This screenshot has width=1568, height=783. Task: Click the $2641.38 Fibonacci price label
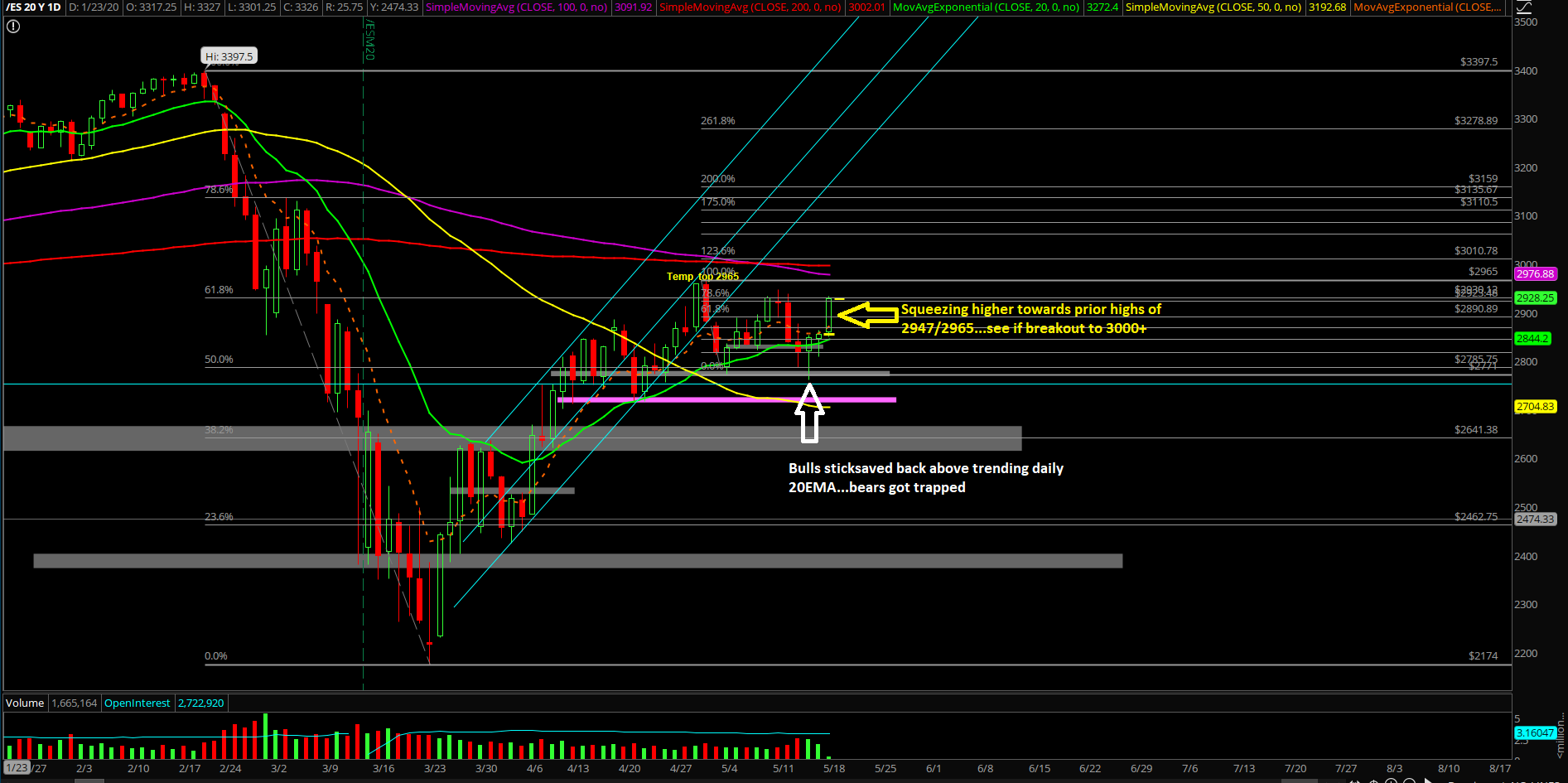click(1476, 430)
